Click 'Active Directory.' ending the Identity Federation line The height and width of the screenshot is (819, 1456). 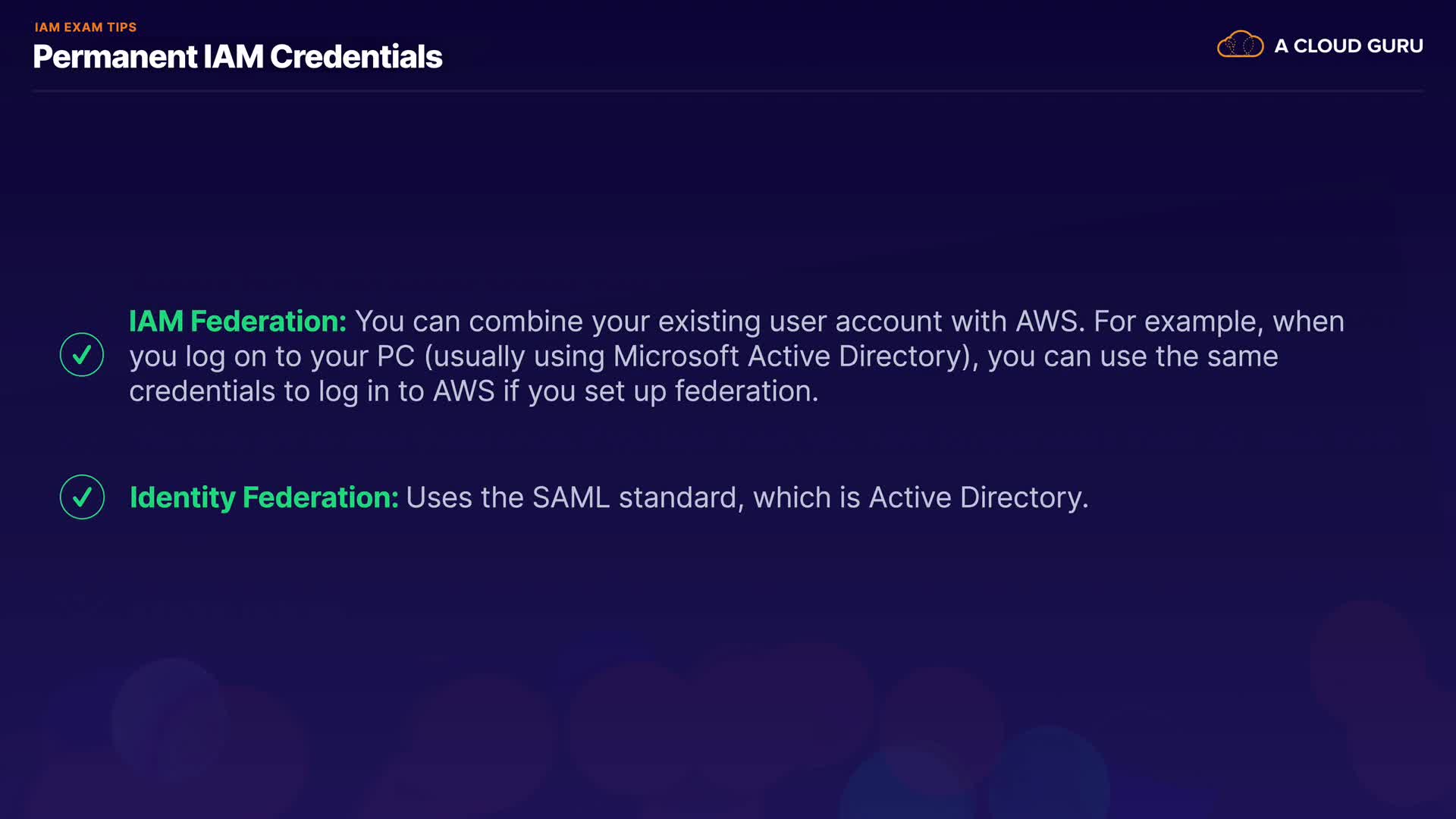coord(978,497)
